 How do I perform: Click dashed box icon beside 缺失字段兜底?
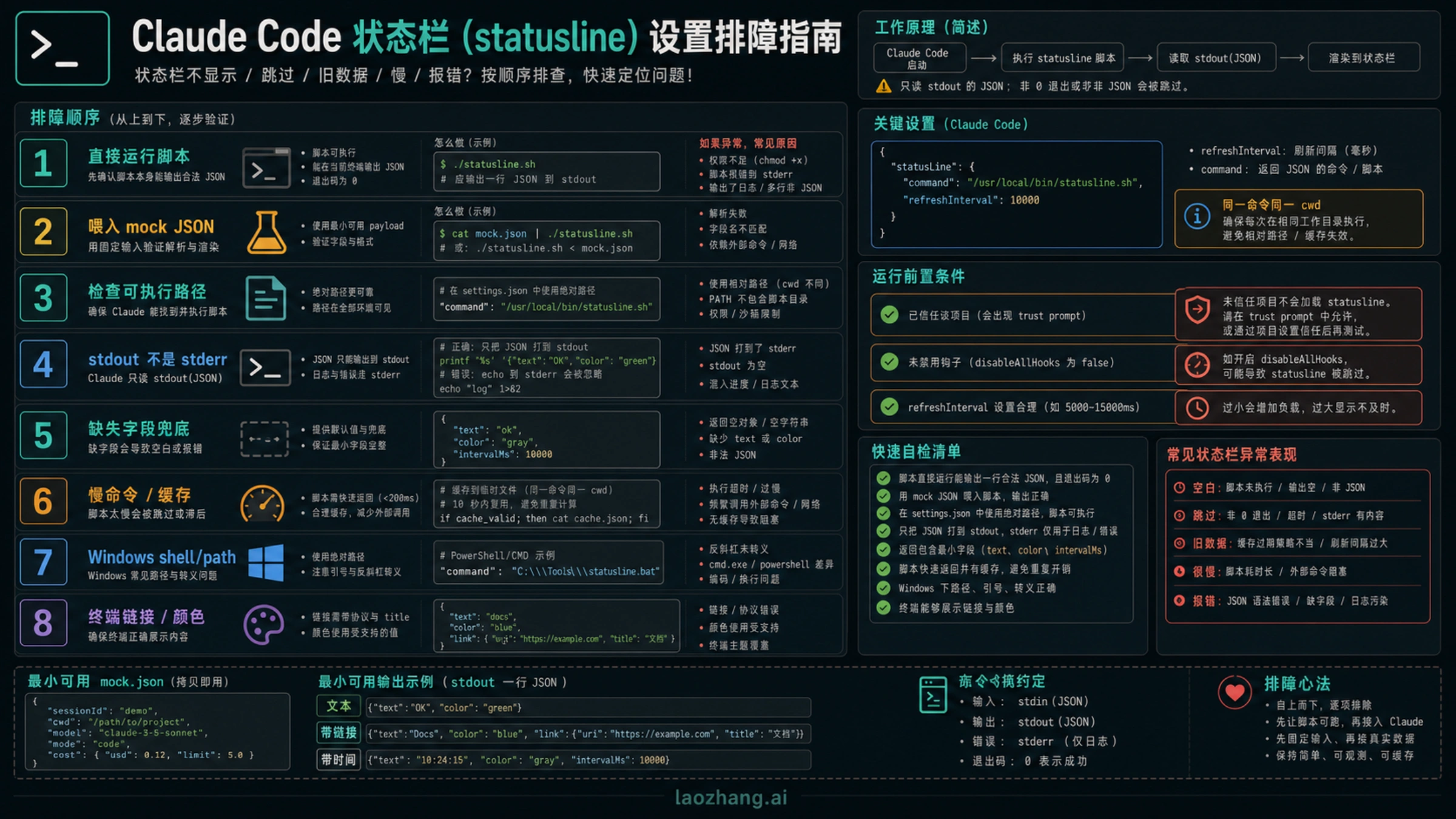coord(265,439)
